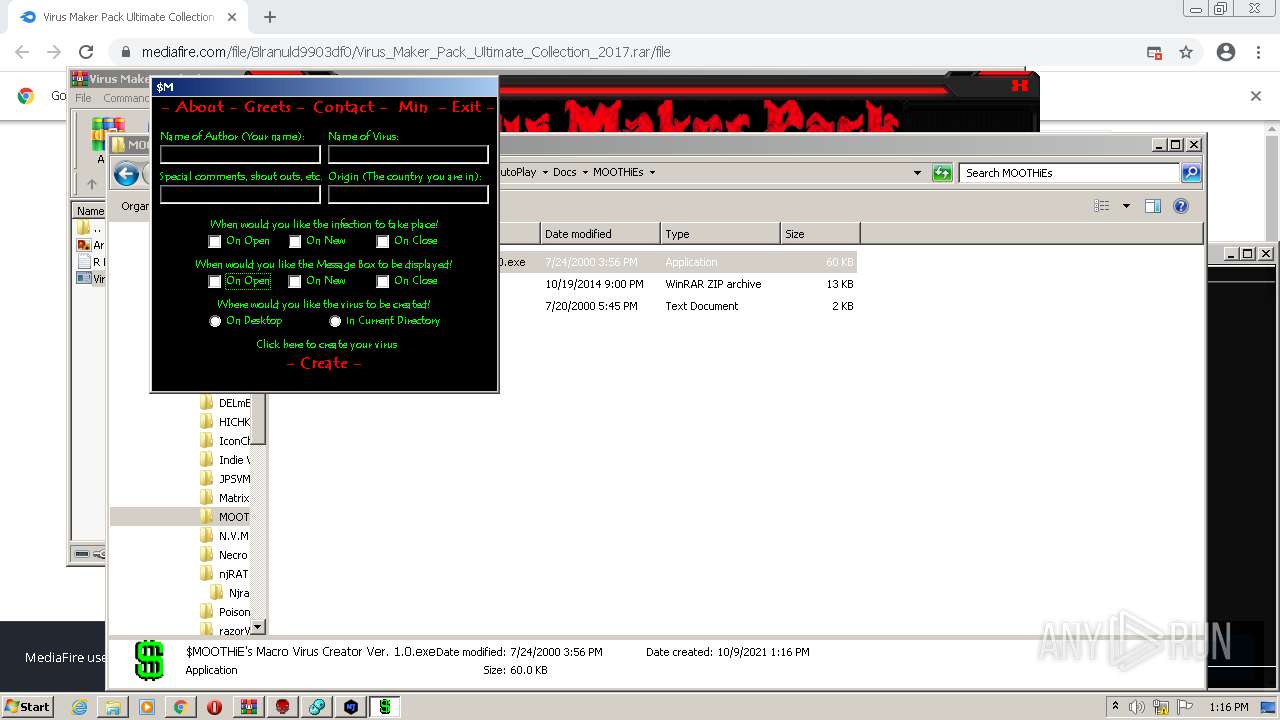The image size is (1280, 720).
Task: Check Message Box On Close checkbox
Action: (383, 281)
